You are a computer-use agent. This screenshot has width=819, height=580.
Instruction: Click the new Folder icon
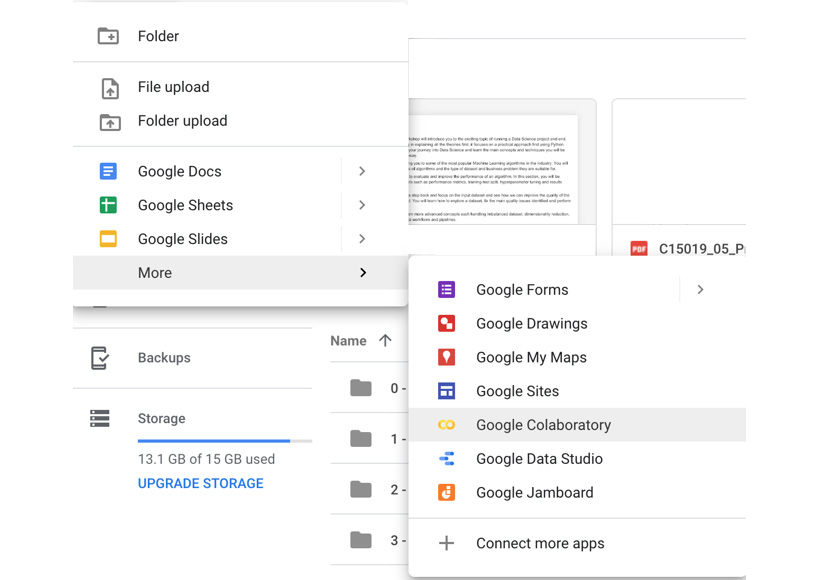click(x=108, y=36)
